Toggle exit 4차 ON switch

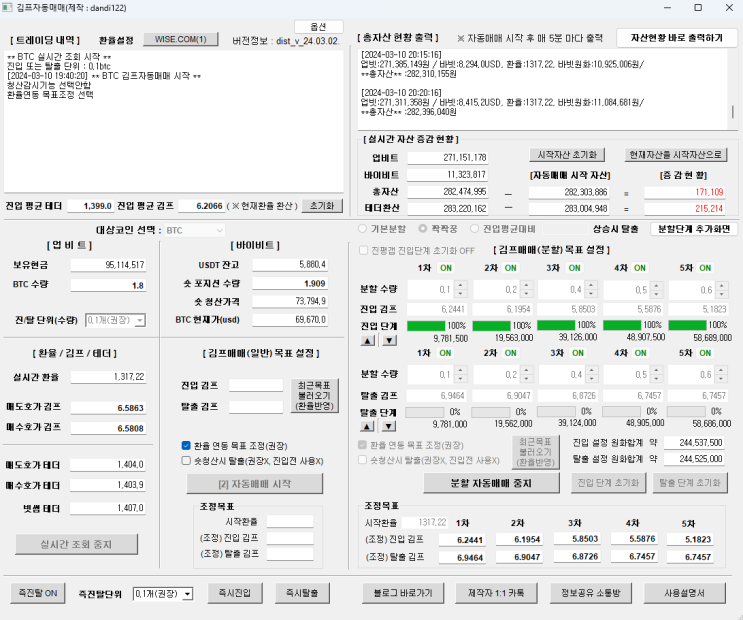[x=640, y=353]
